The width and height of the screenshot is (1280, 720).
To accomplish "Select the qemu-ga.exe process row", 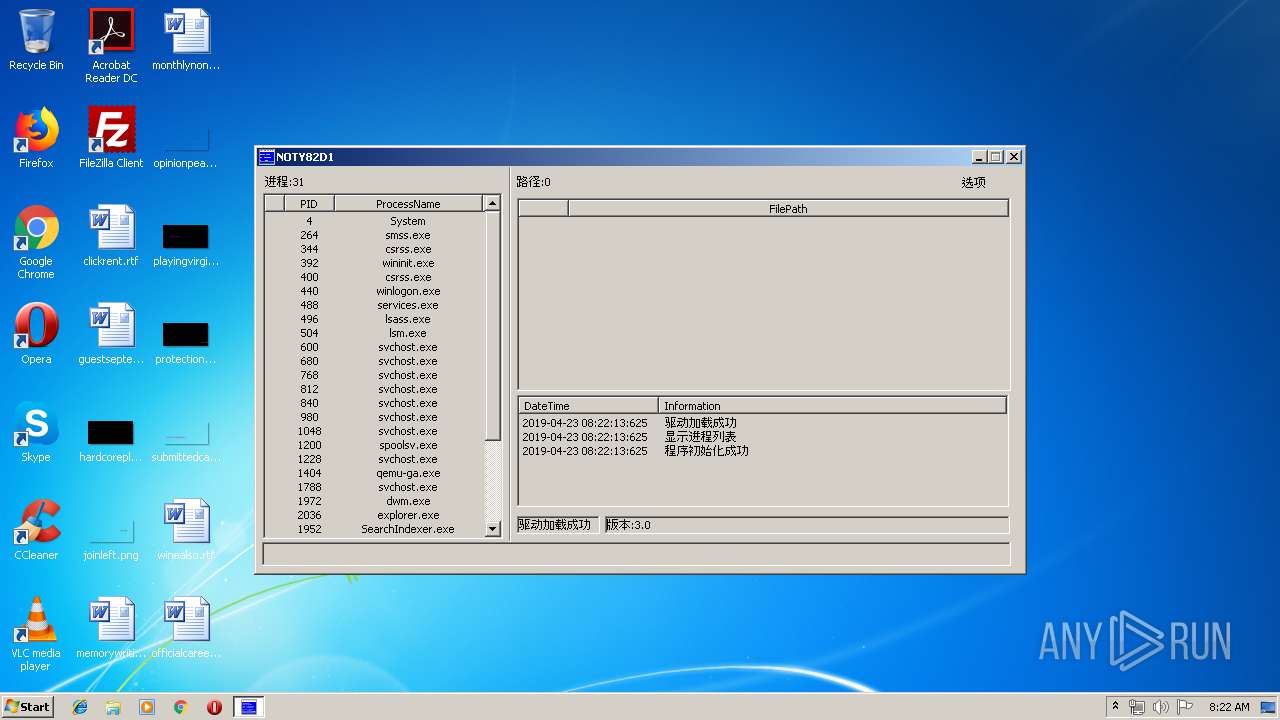I will click(374, 473).
